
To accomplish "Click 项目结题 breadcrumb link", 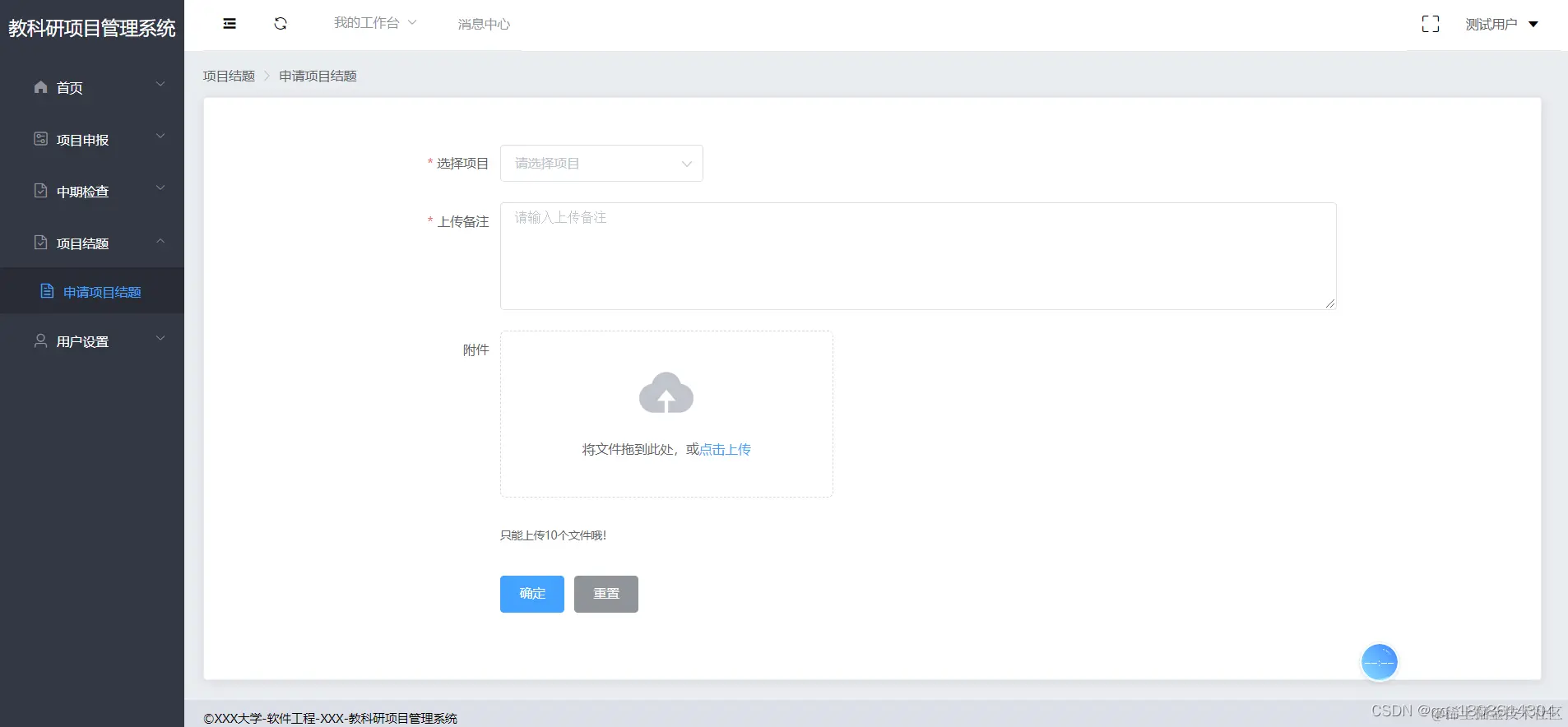I will tap(229, 76).
